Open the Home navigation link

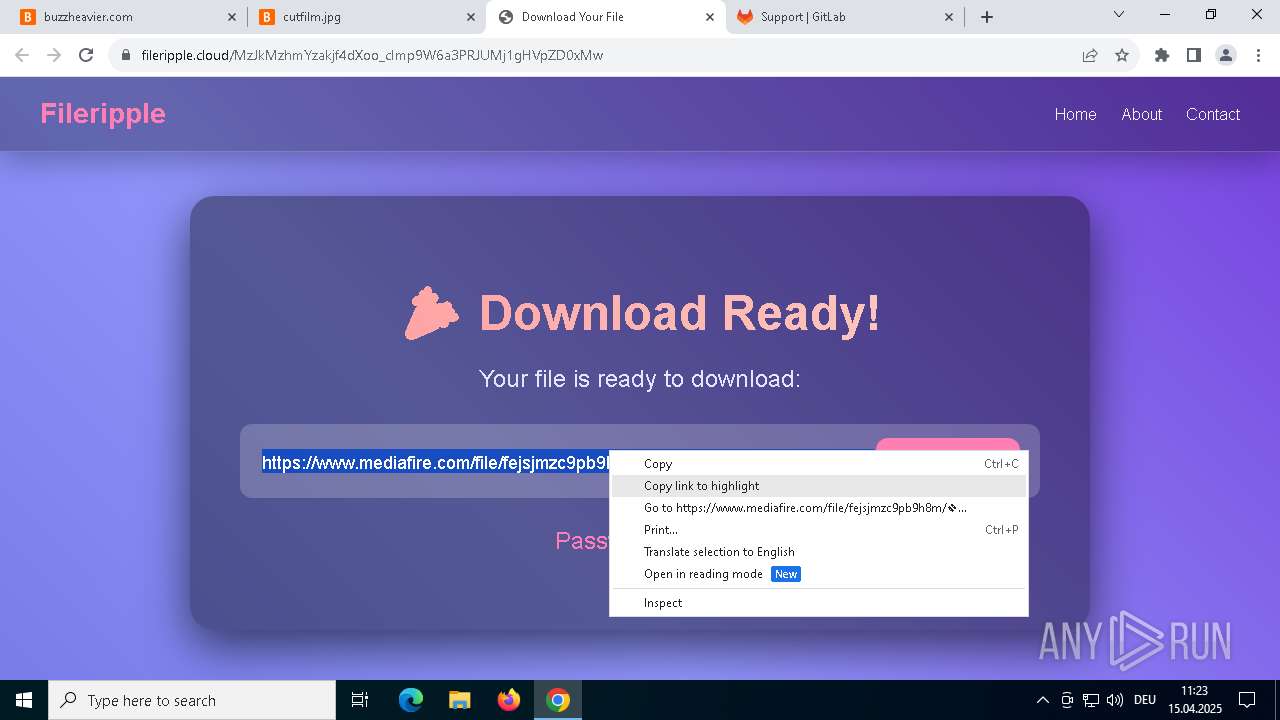tap(1075, 114)
